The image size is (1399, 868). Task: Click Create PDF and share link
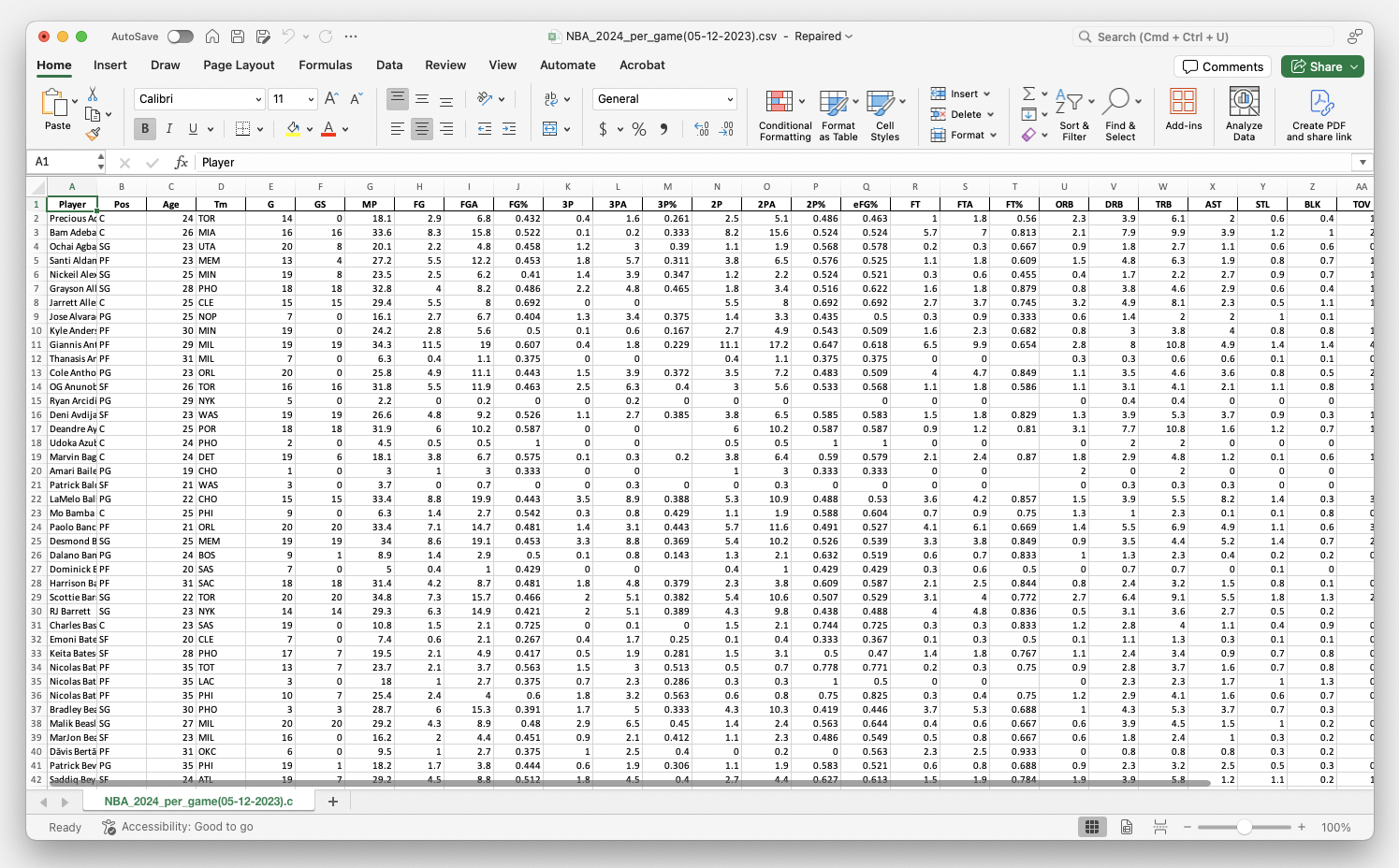(x=1319, y=112)
